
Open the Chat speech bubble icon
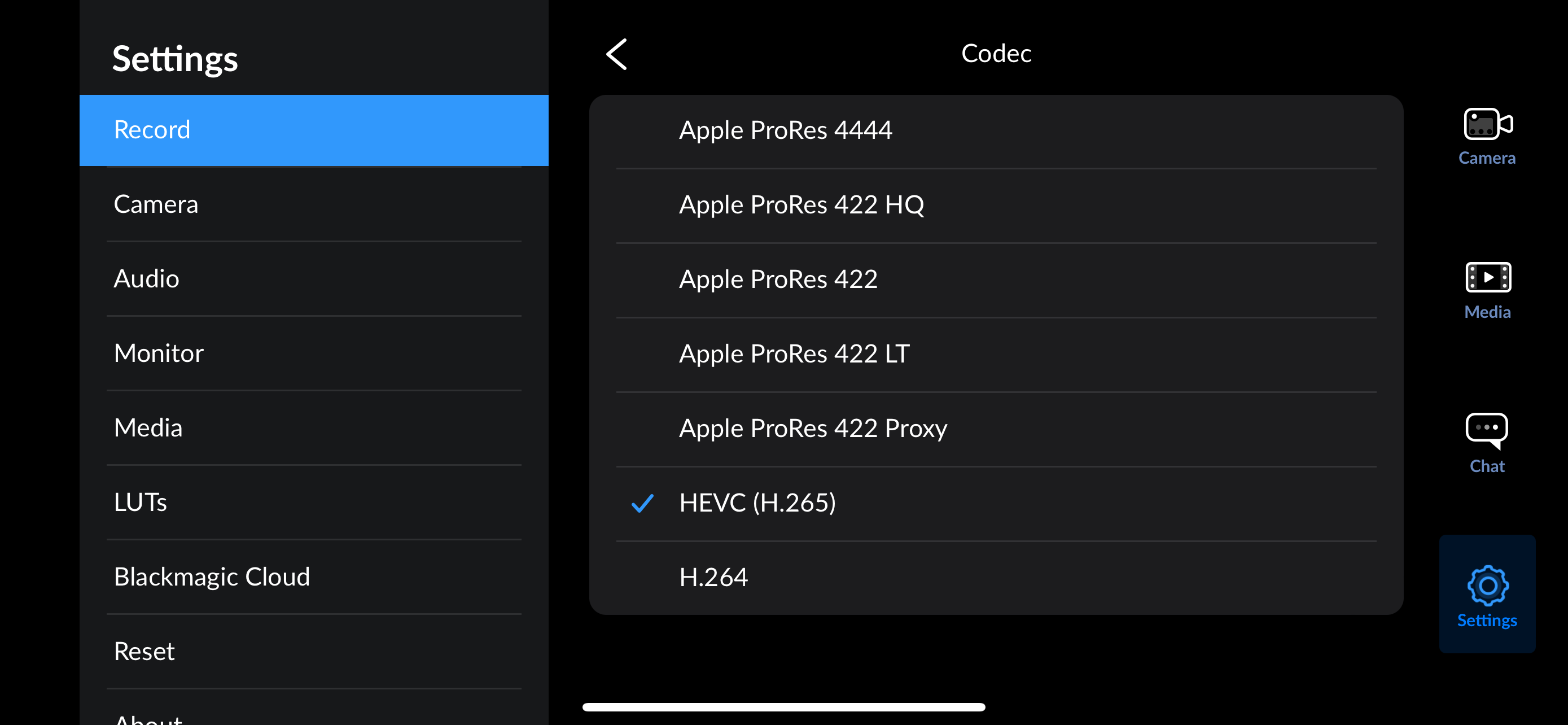(1486, 430)
